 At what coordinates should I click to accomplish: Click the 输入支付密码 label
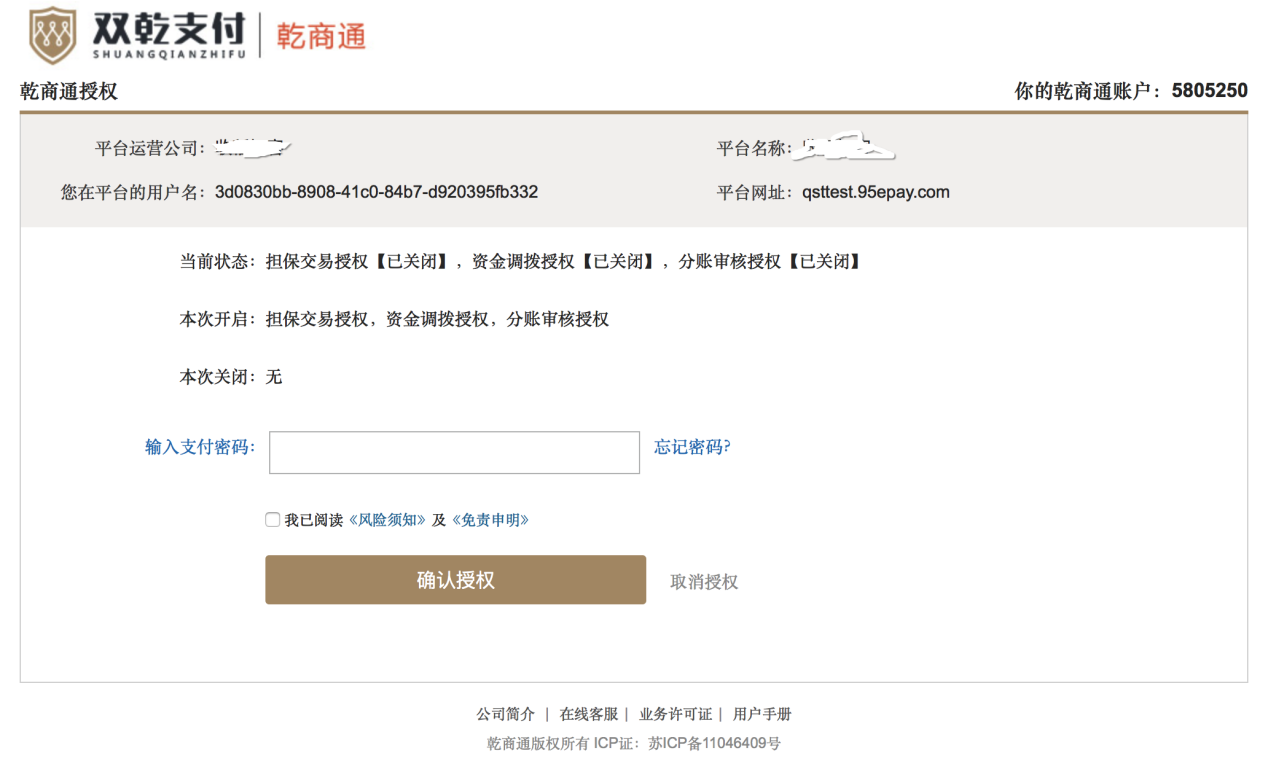[x=200, y=447]
